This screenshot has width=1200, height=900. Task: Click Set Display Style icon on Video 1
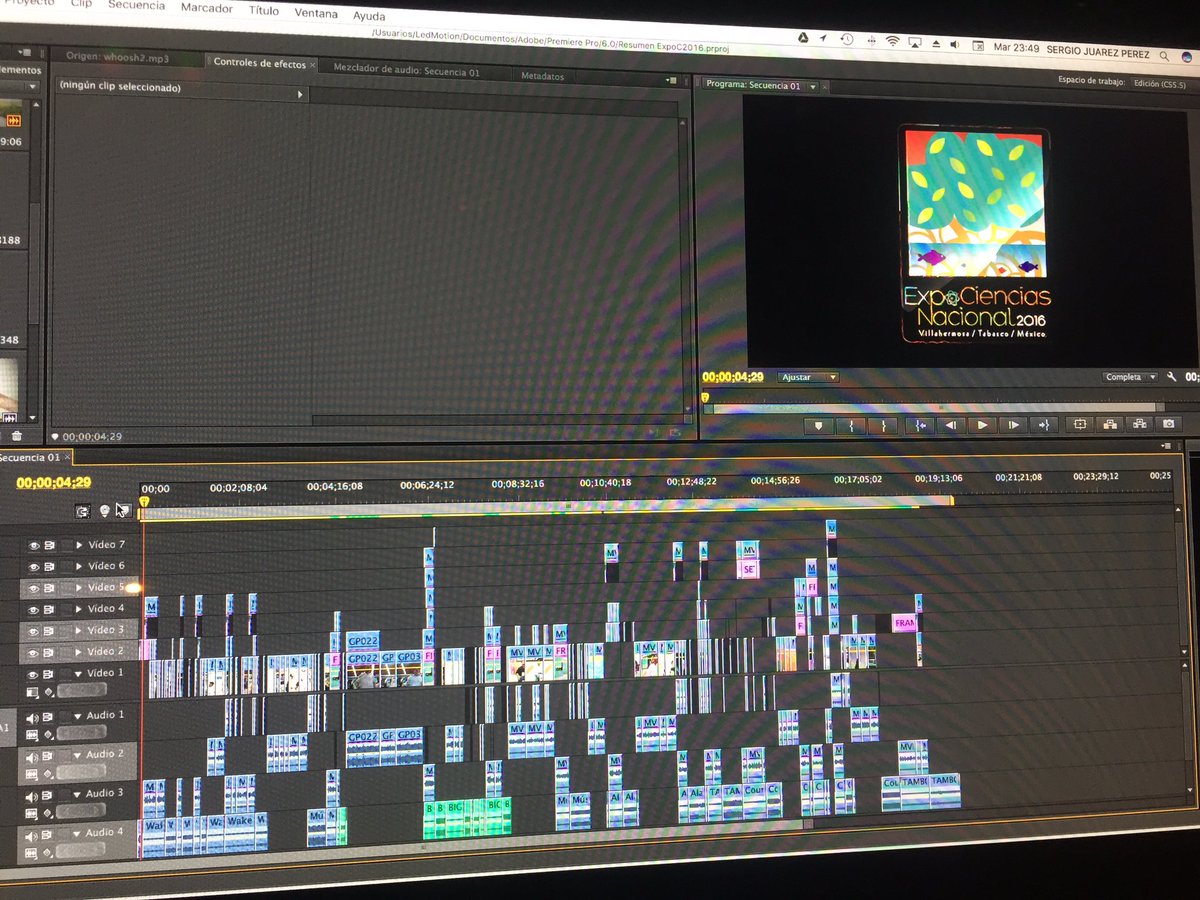click(32, 692)
